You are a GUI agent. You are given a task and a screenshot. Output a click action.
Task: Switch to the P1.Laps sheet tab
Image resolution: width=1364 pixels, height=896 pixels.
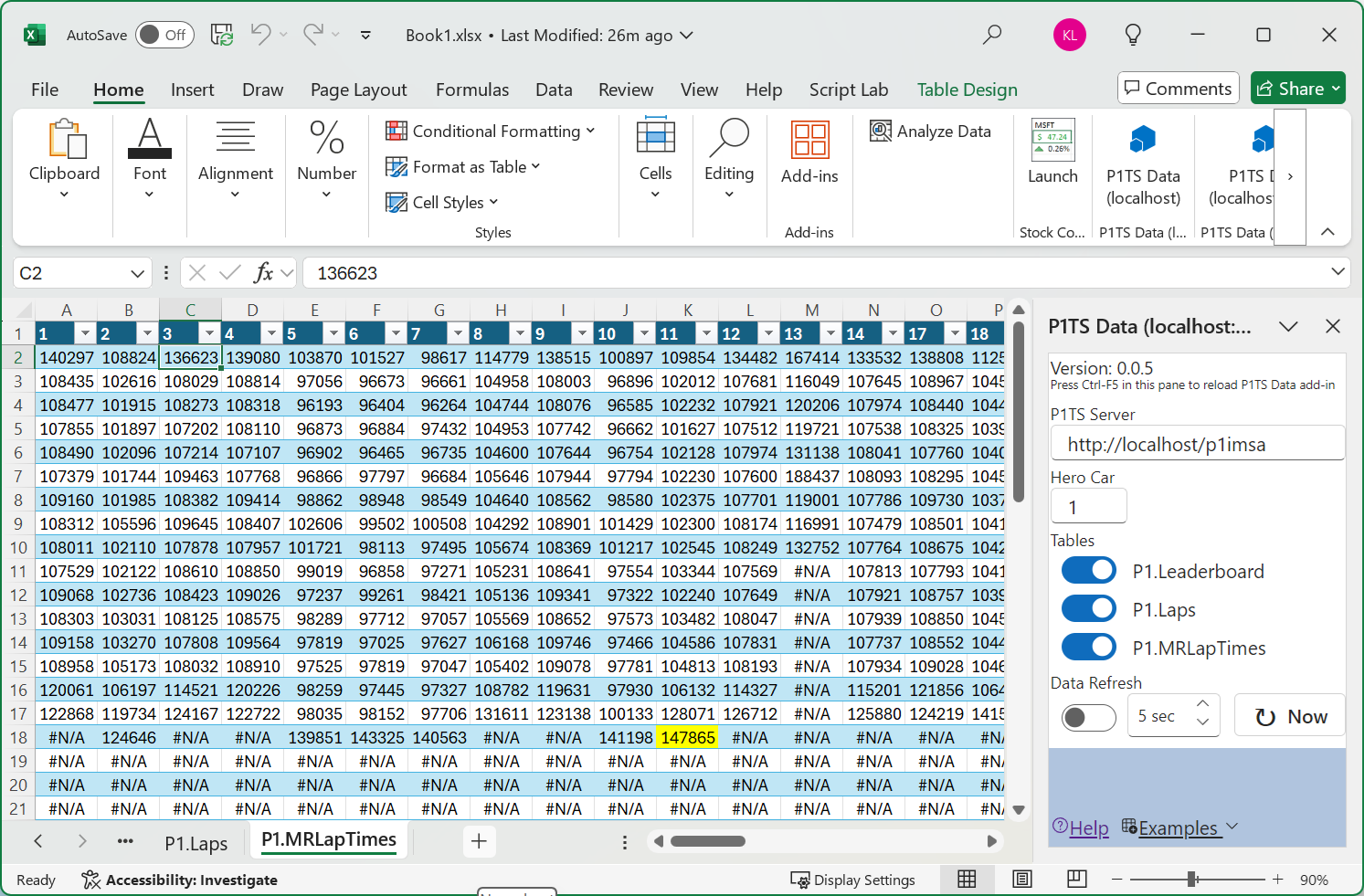pyautogui.click(x=196, y=843)
